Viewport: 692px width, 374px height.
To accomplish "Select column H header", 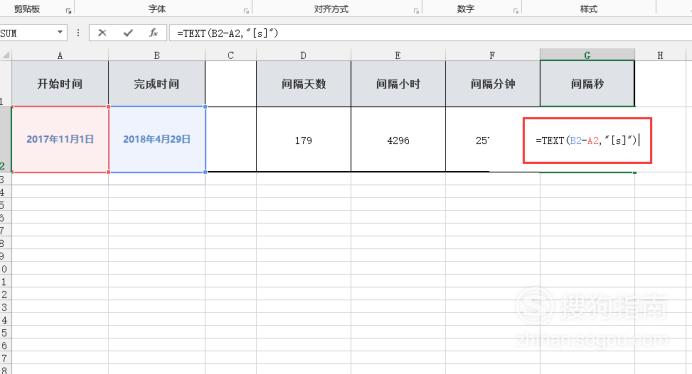I will (661, 55).
